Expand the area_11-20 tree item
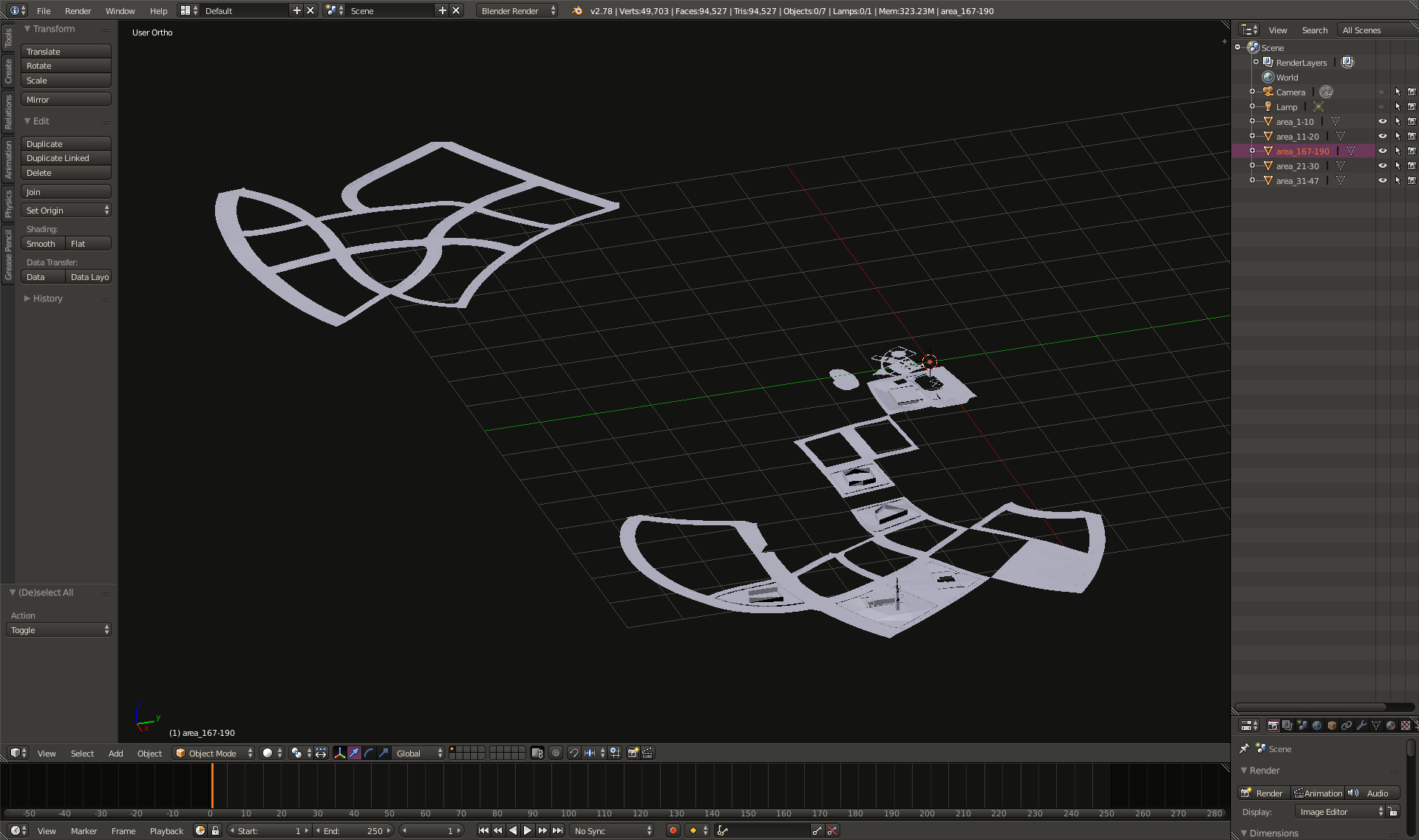This screenshot has height=840, width=1419. pyautogui.click(x=1252, y=137)
